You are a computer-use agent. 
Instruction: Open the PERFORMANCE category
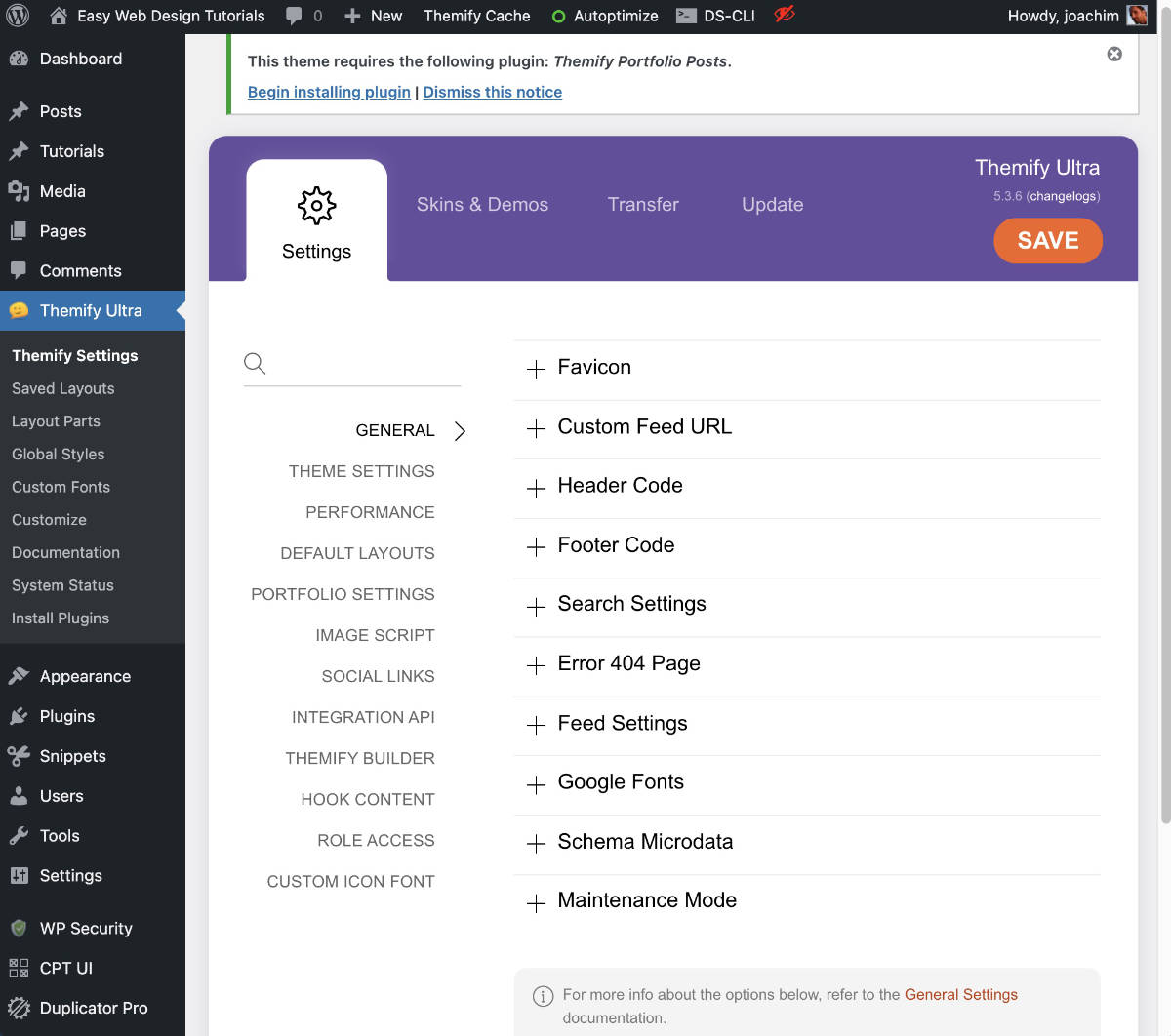tap(370, 512)
